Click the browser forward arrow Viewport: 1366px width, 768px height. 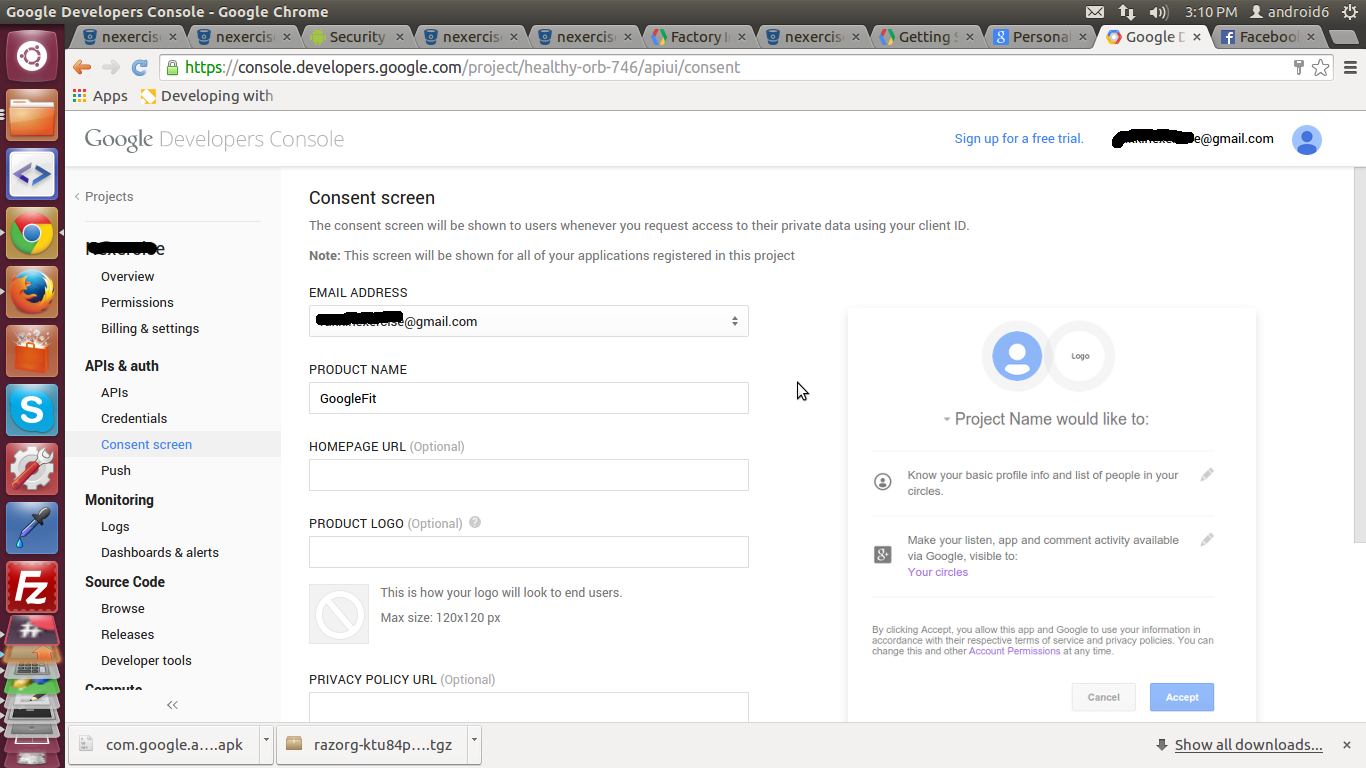[111, 68]
